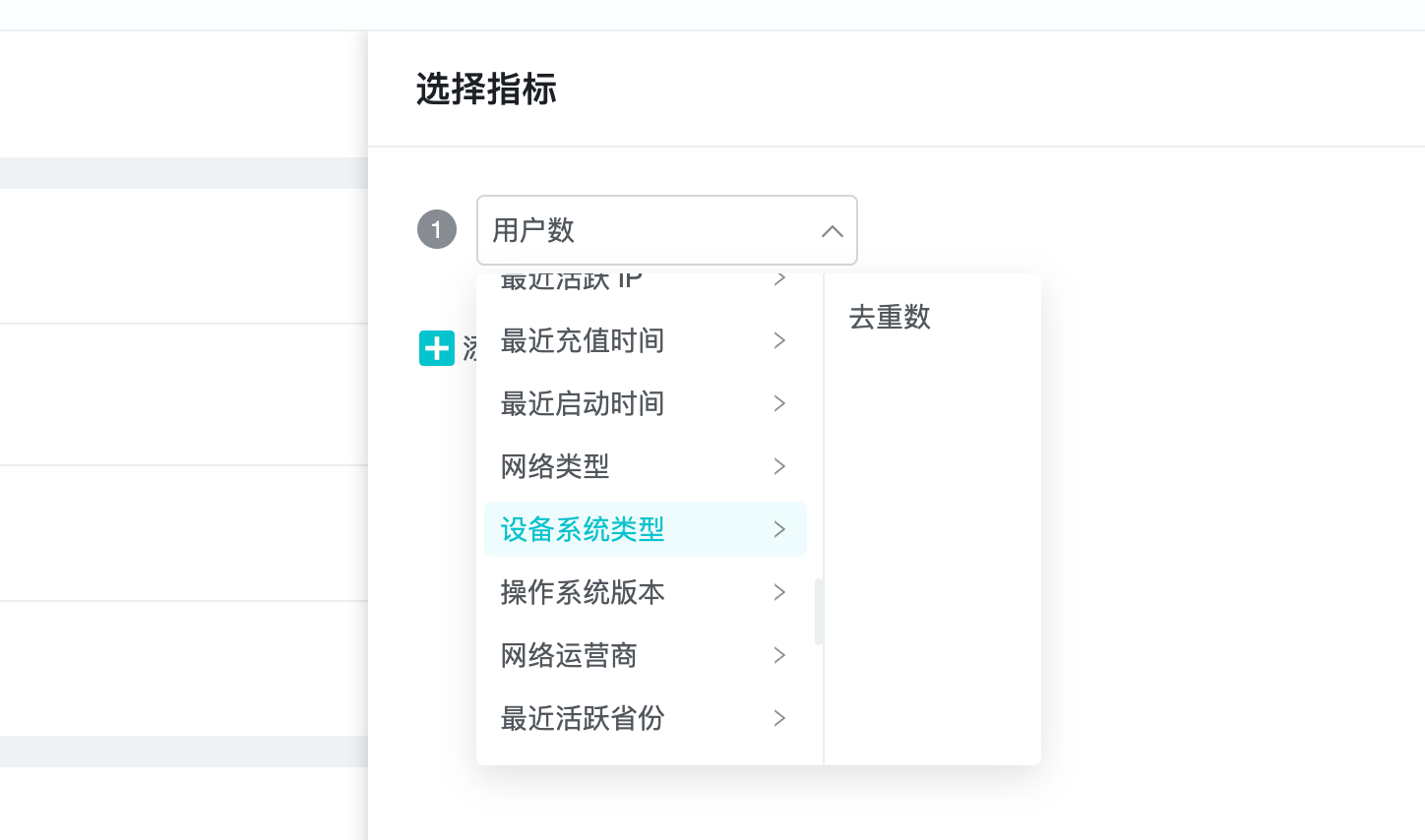Select 网络类型 in the cascader list

555,466
